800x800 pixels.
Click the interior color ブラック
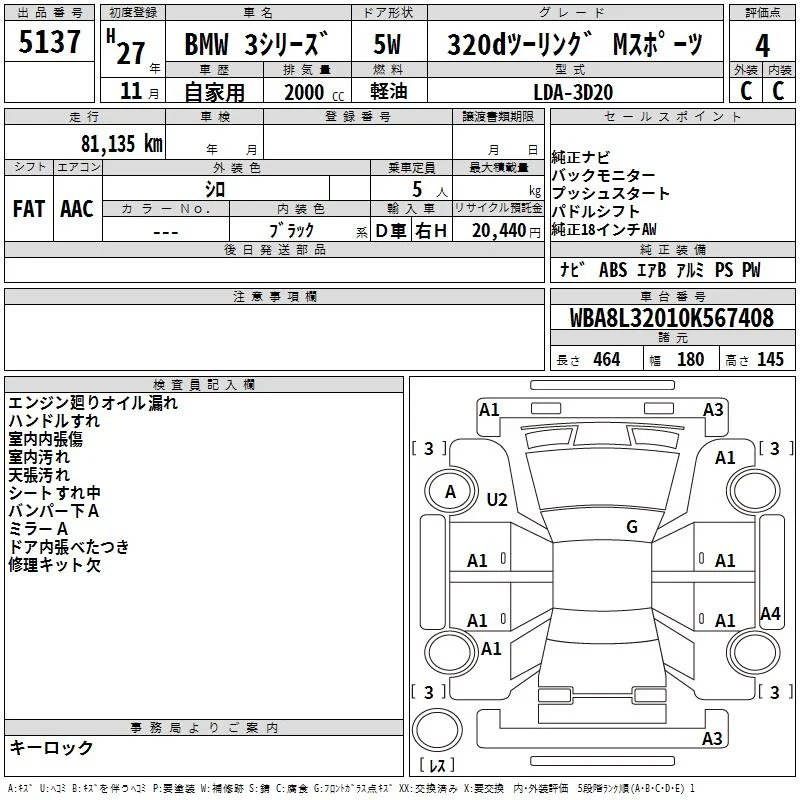click(x=291, y=231)
